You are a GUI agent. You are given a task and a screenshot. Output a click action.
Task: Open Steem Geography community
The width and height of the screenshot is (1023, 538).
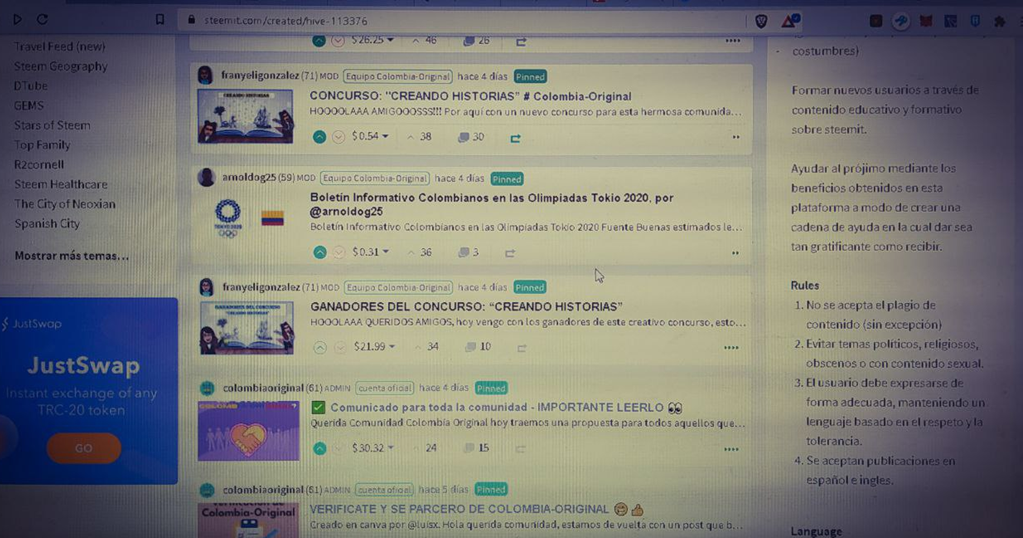[61, 66]
